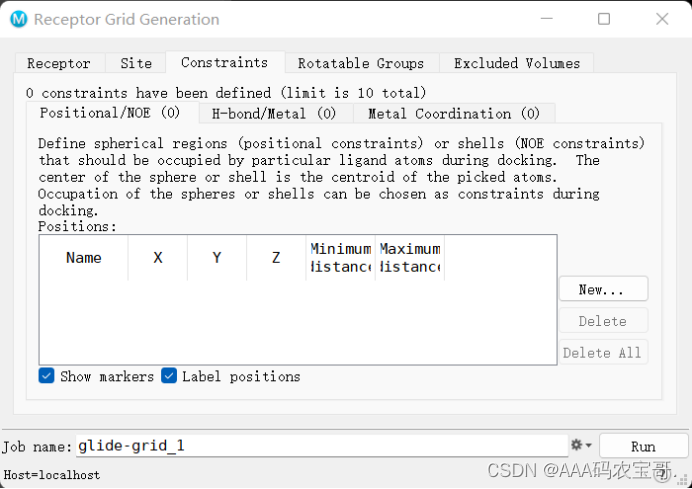Image resolution: width=692 pixels, height=489 pixels.
Task: Select the Positional/NOE (0) sub-tab
Action: 110,113
